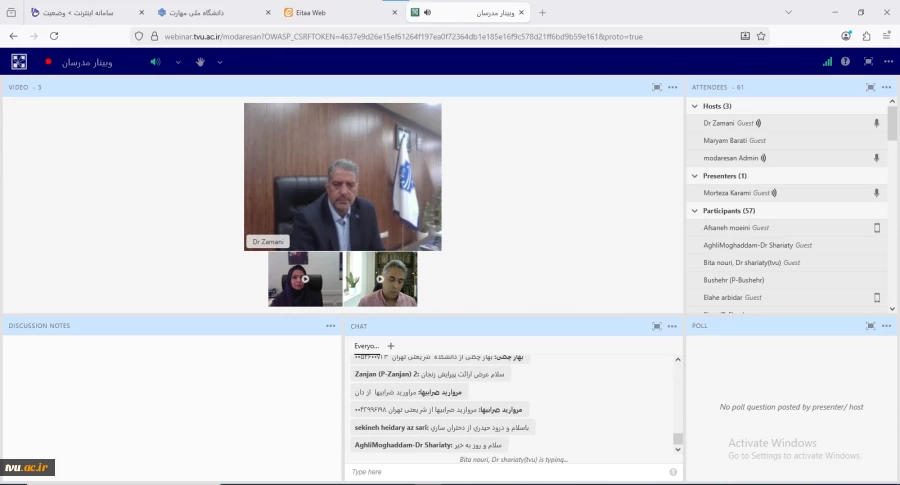Open chat emoji picker icon

point(673,472)
